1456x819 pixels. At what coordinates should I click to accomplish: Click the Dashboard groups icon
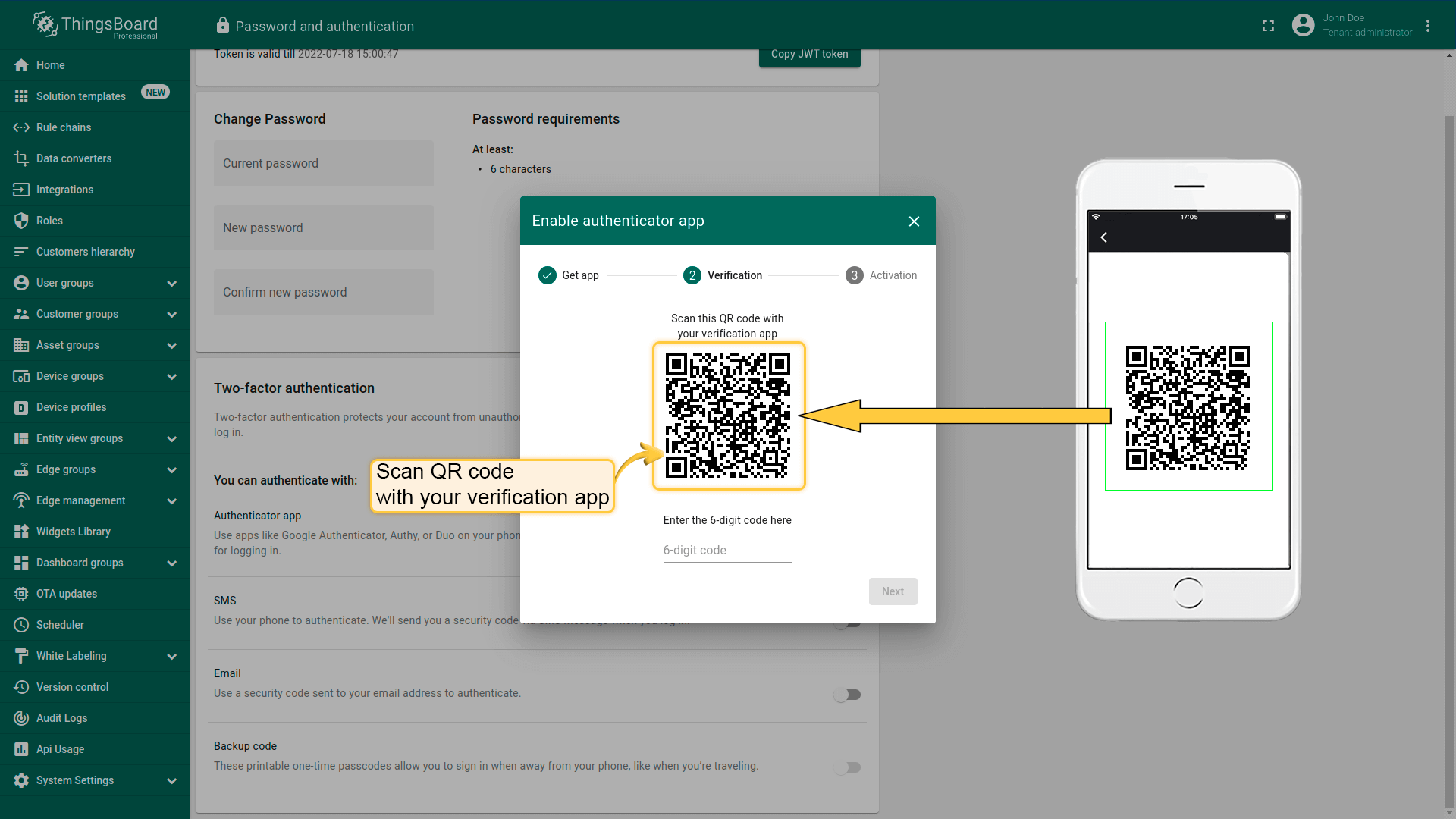point(21,563)
